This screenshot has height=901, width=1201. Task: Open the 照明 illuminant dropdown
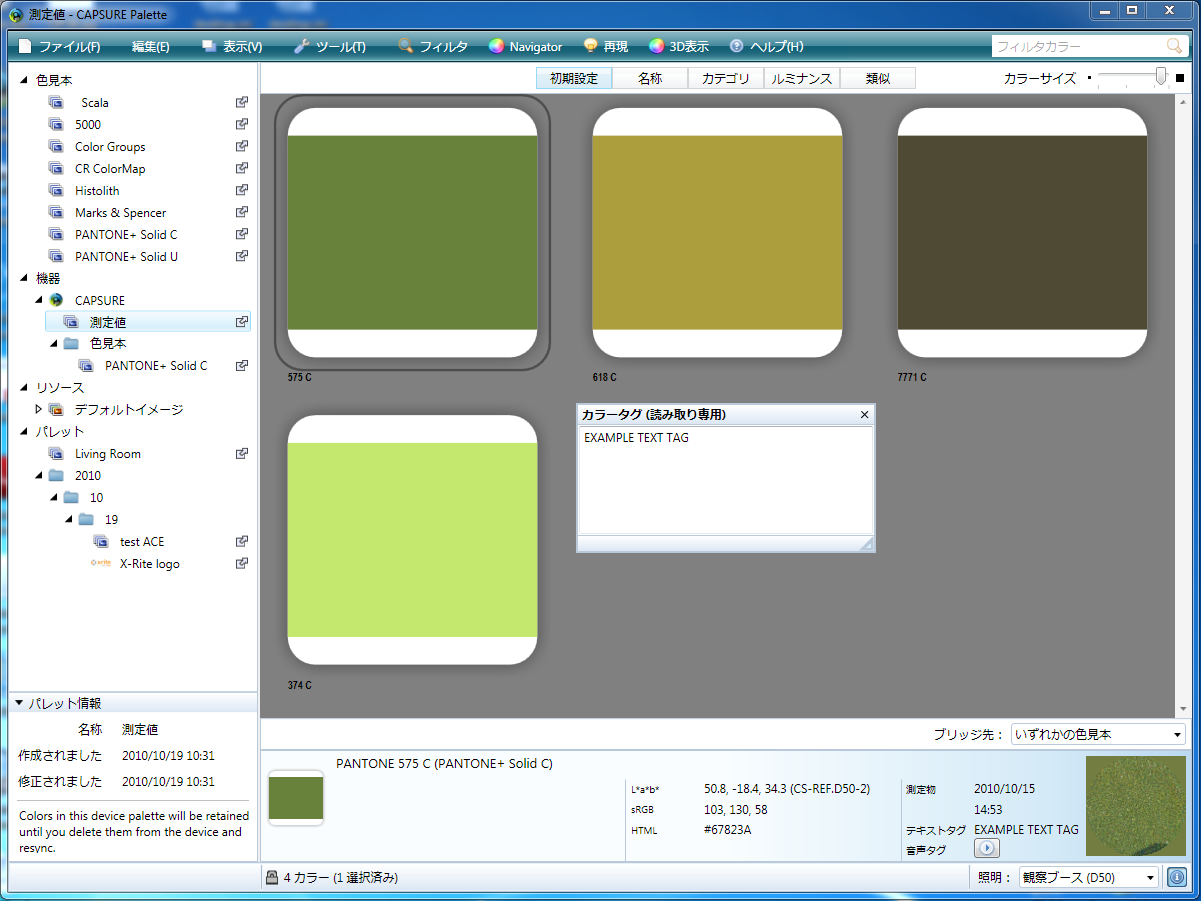[1088, 877]
